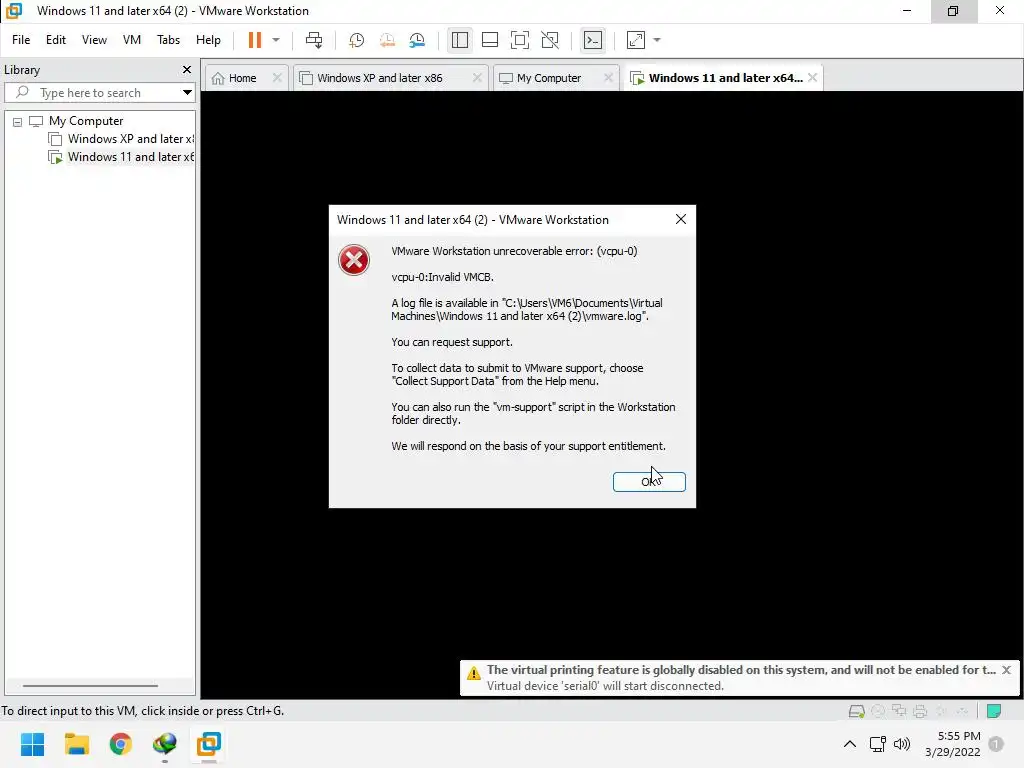1024x768 pixels.
Task: Revert VM to previous snapshot icon
Action: [x=387, y=40]
